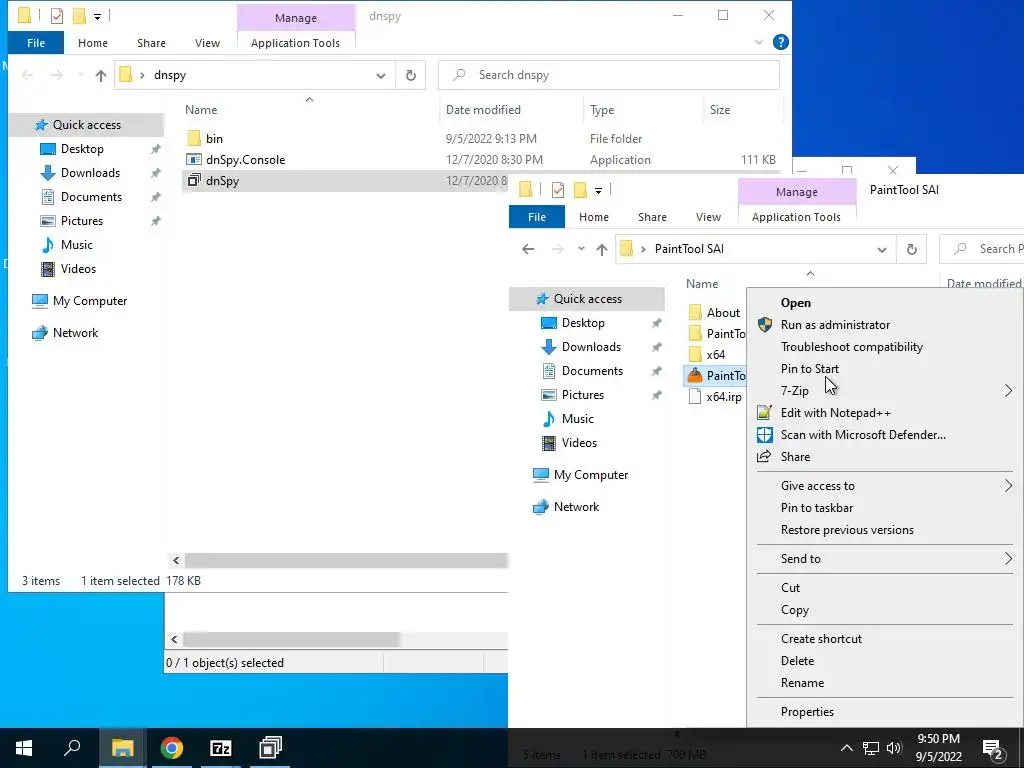Image resolution: width=1024 pixels, height=768 pixels.
Task: Refresh the PaintTool SAI folder view
Action: pos(912,249)
